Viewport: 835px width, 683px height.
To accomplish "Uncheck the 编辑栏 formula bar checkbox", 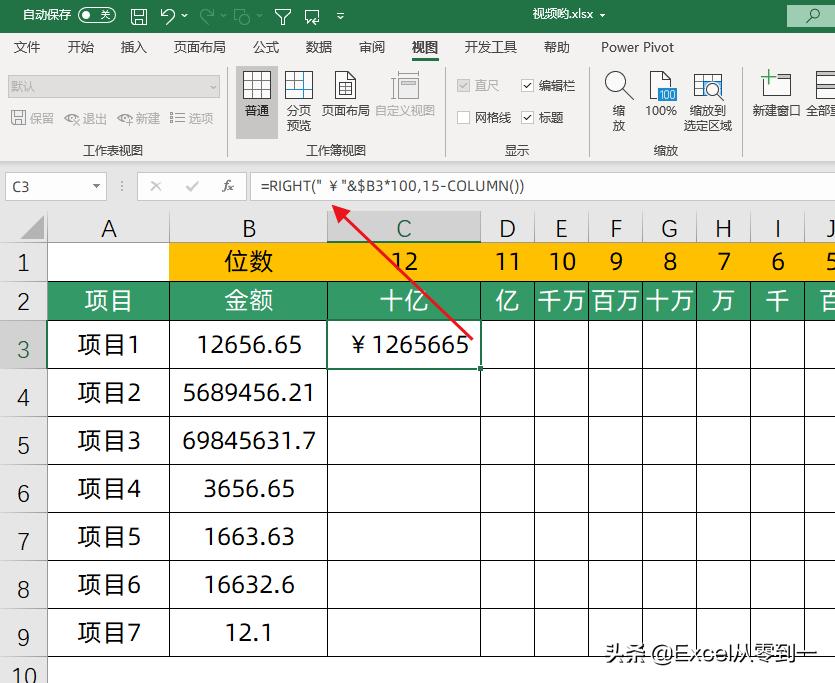I will pos(528,84).
